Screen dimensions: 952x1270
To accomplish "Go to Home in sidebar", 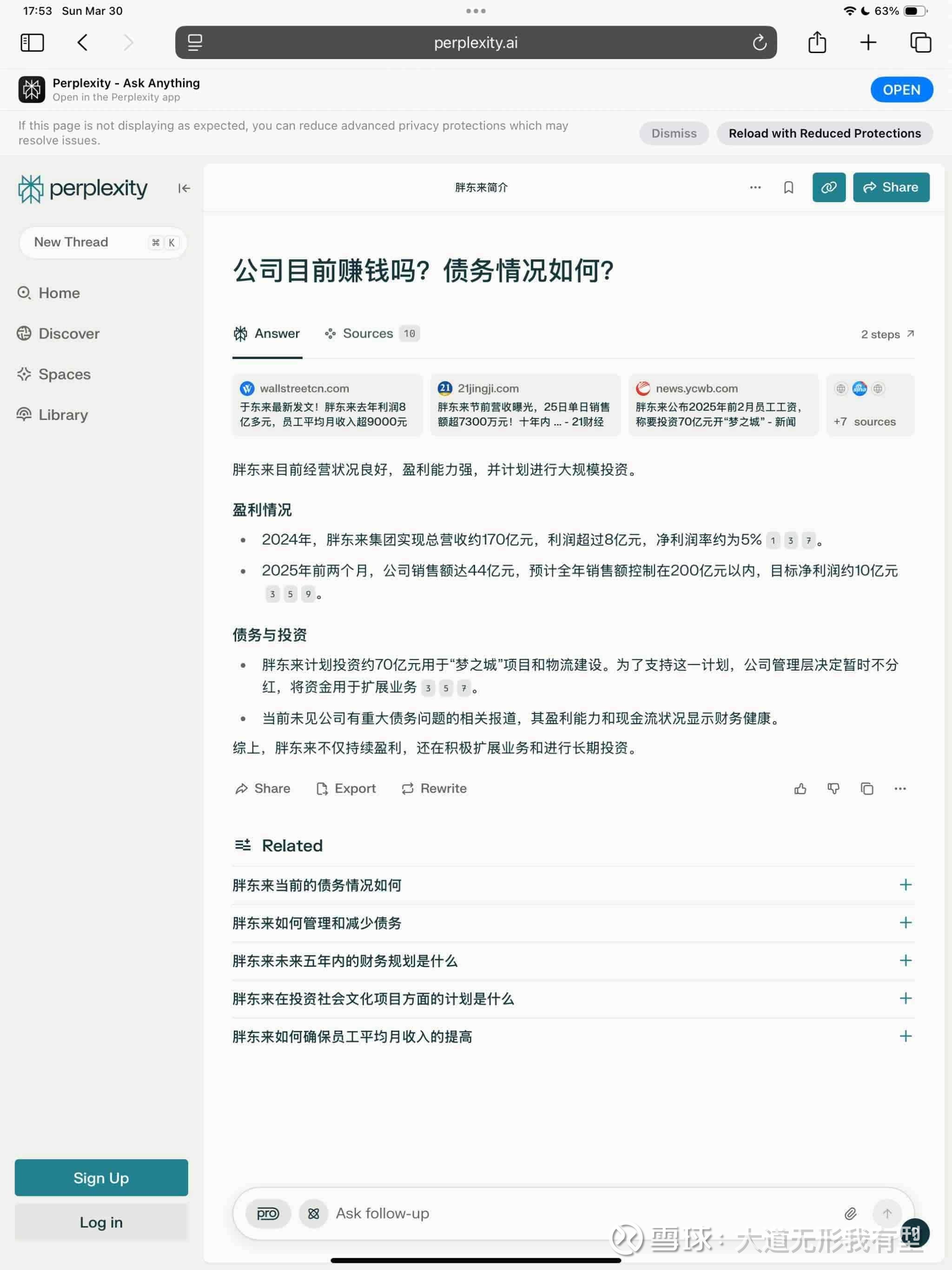I will pos(49,293).
